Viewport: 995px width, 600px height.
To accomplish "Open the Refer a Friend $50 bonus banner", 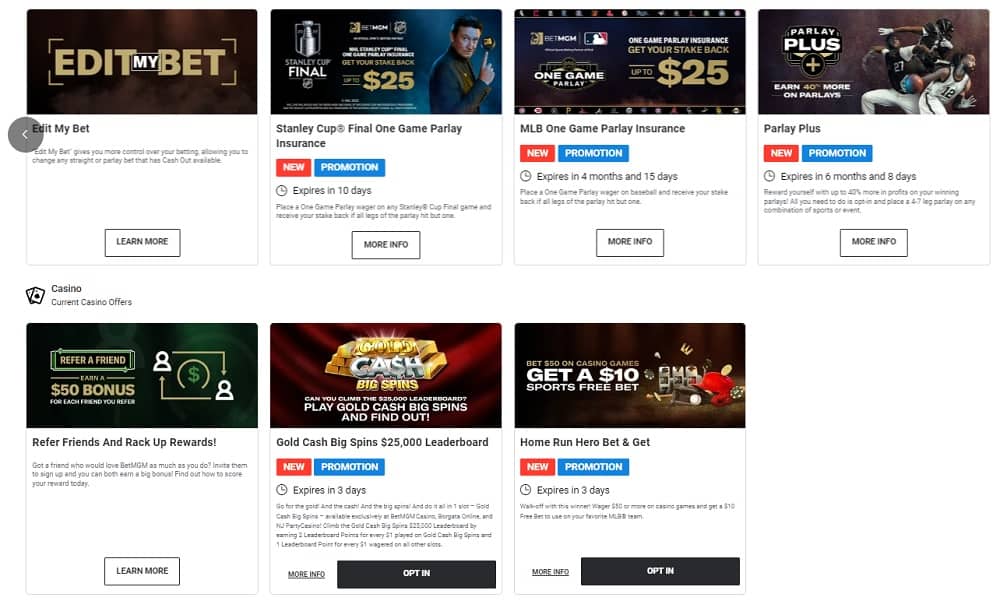I will coord(142,375).
